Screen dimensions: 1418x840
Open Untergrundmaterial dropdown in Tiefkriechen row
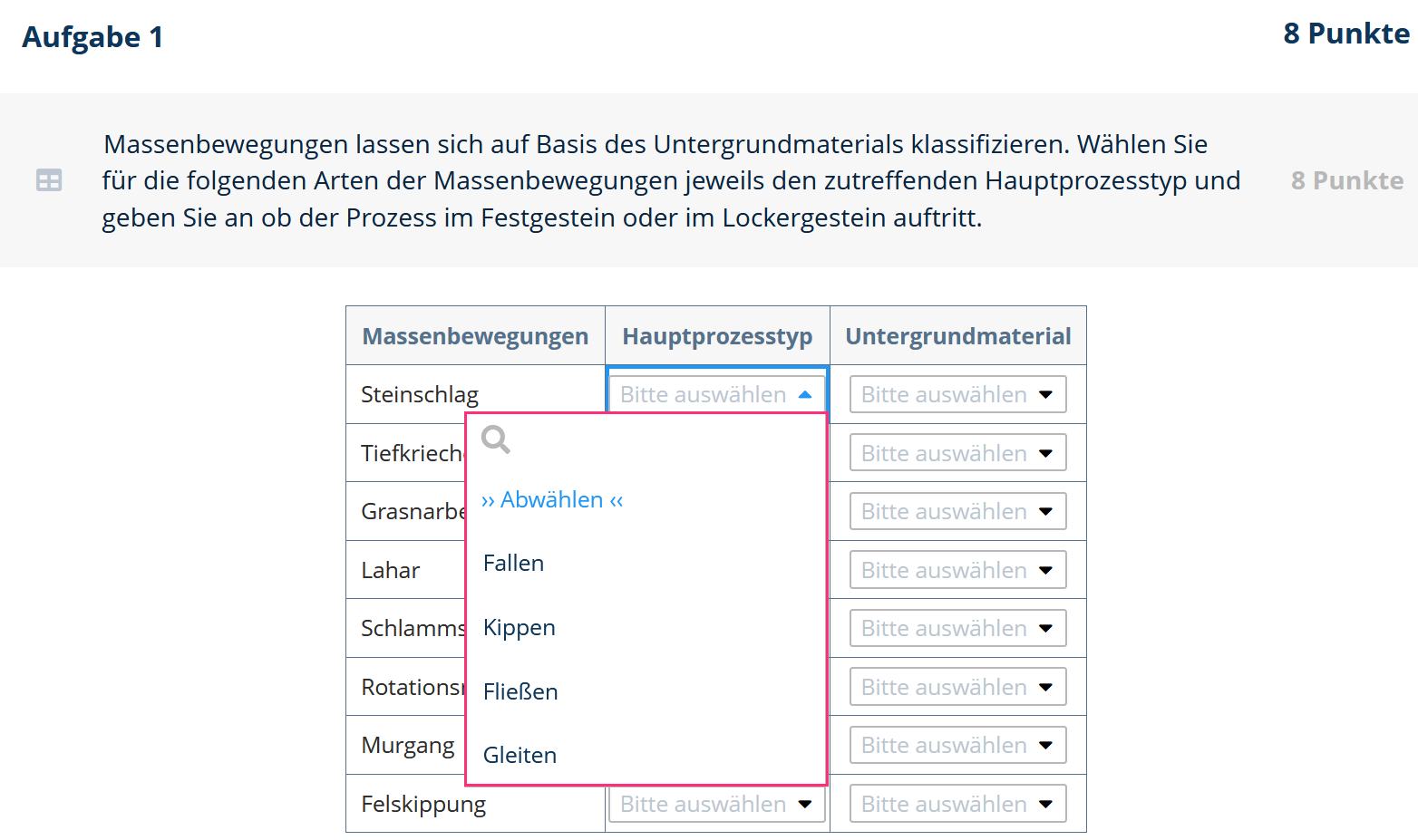tap(957, 453)
